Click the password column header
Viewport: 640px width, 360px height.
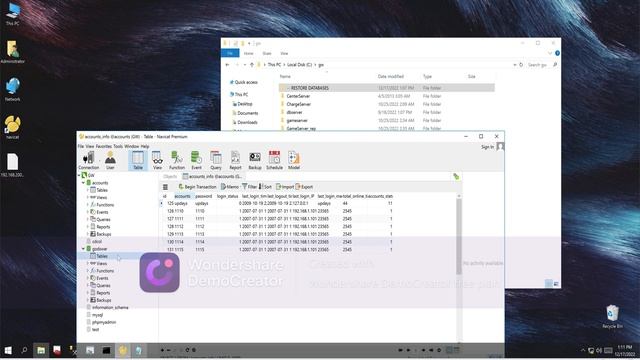(204, 196)
